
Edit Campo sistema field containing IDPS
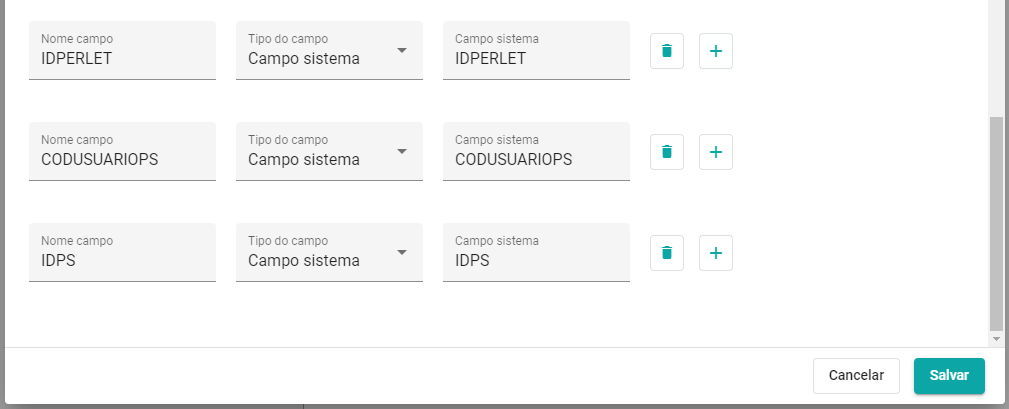(x=536, y=252)
